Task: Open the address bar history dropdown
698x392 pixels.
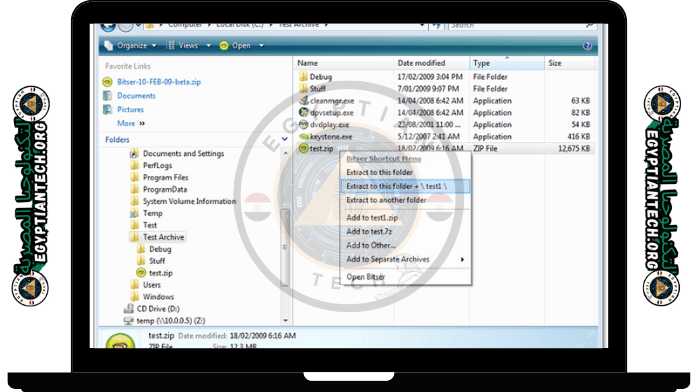Action: pyautogui.click(x=422, y=26)
